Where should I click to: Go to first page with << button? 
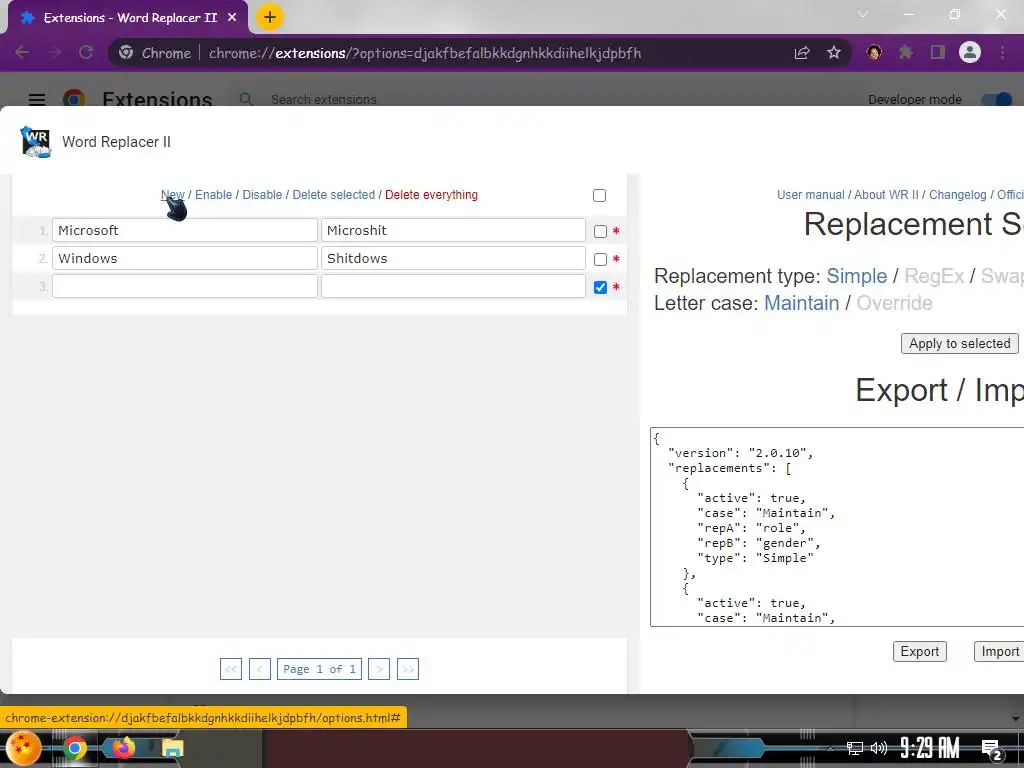coord(231,669)
